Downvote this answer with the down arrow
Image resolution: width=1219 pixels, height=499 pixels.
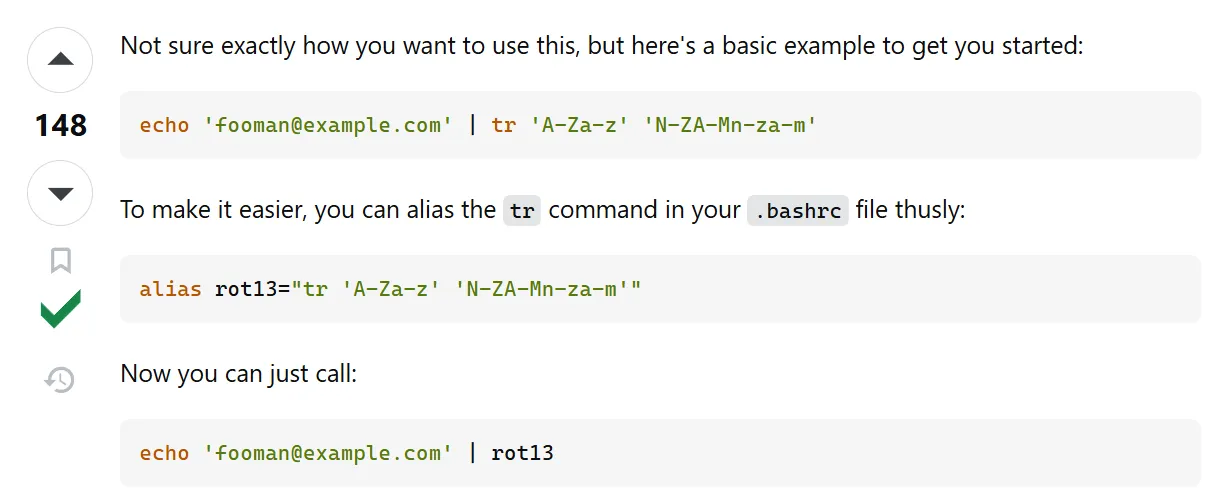click(60, 193)
